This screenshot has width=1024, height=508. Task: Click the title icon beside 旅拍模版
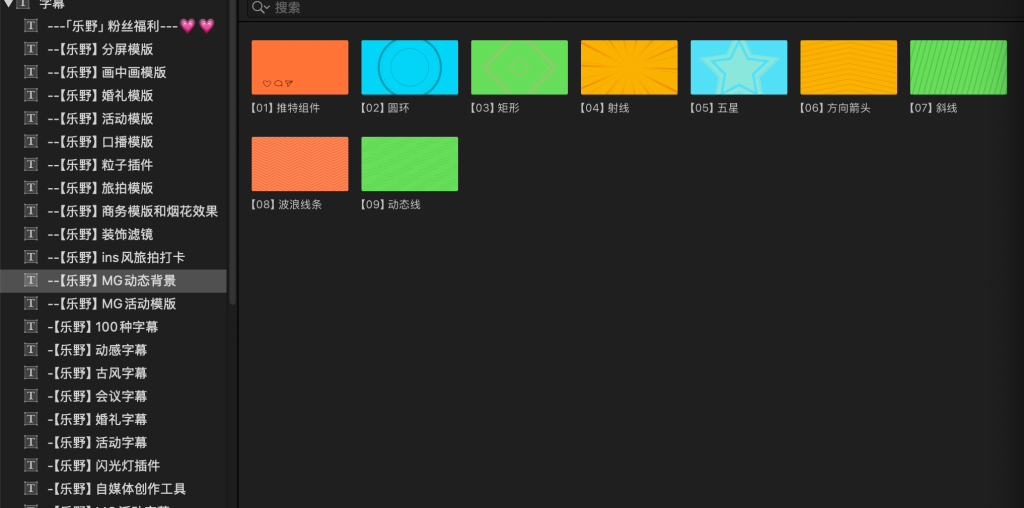31,188
